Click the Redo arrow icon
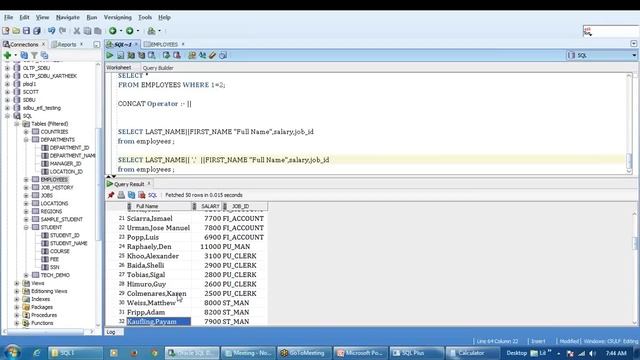The width and height of the screenshot is (640, 360). 62,31
